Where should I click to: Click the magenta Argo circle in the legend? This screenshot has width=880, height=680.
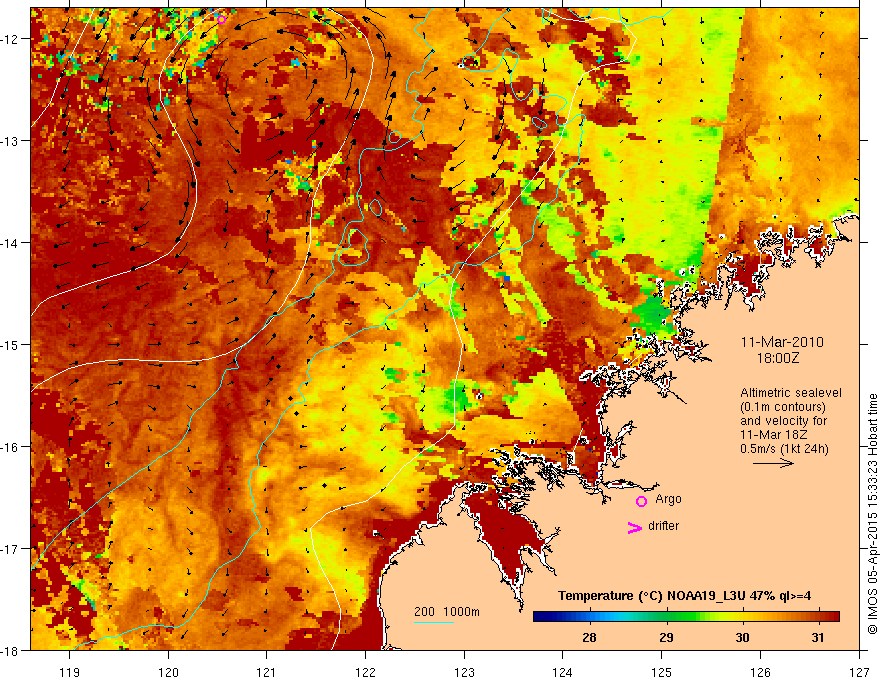pyautogui.click(x=641, y=501)
